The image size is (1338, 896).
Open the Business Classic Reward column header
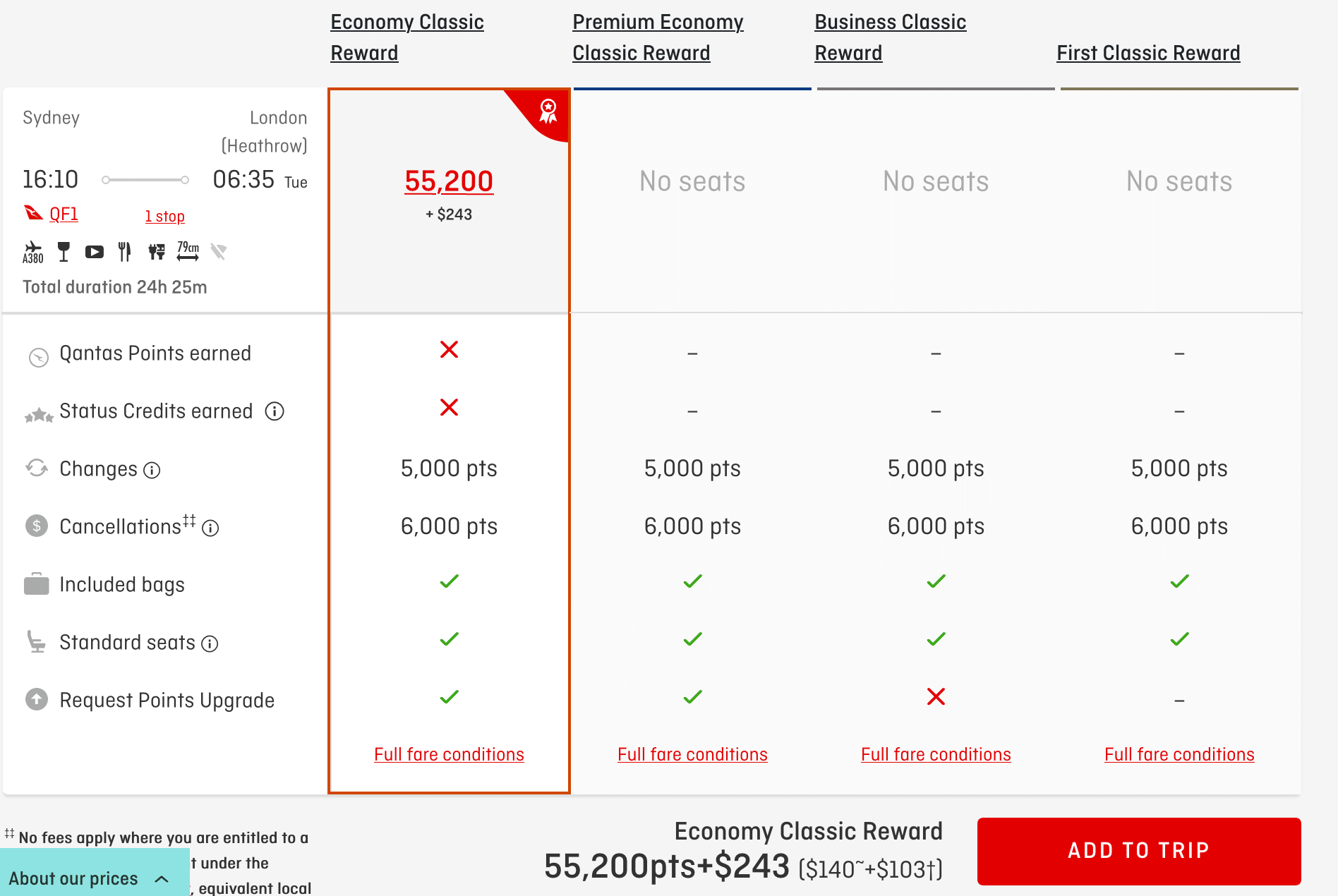(x=890, y=37)
